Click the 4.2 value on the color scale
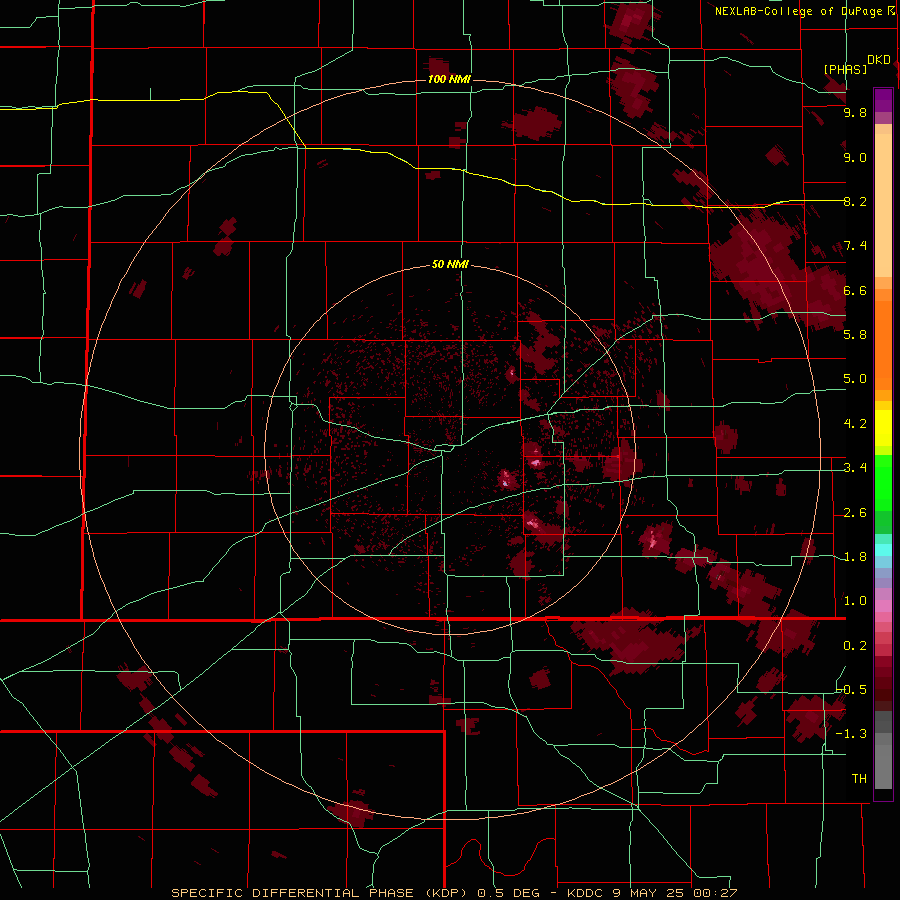Image resolution: width=900 pixels, height=900 pixels. pyautogui.click(x=855, y=424)
